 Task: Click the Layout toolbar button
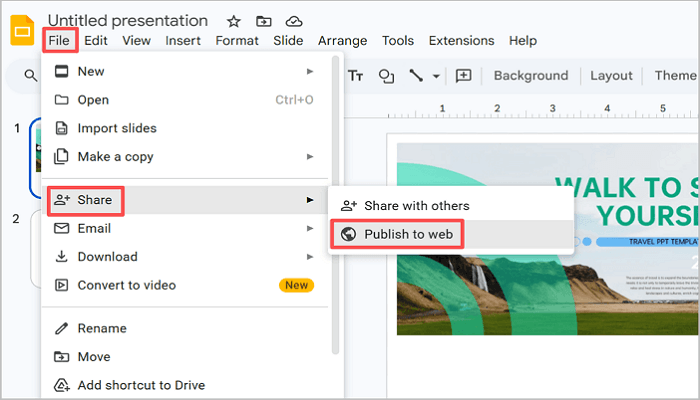(611, 75)
